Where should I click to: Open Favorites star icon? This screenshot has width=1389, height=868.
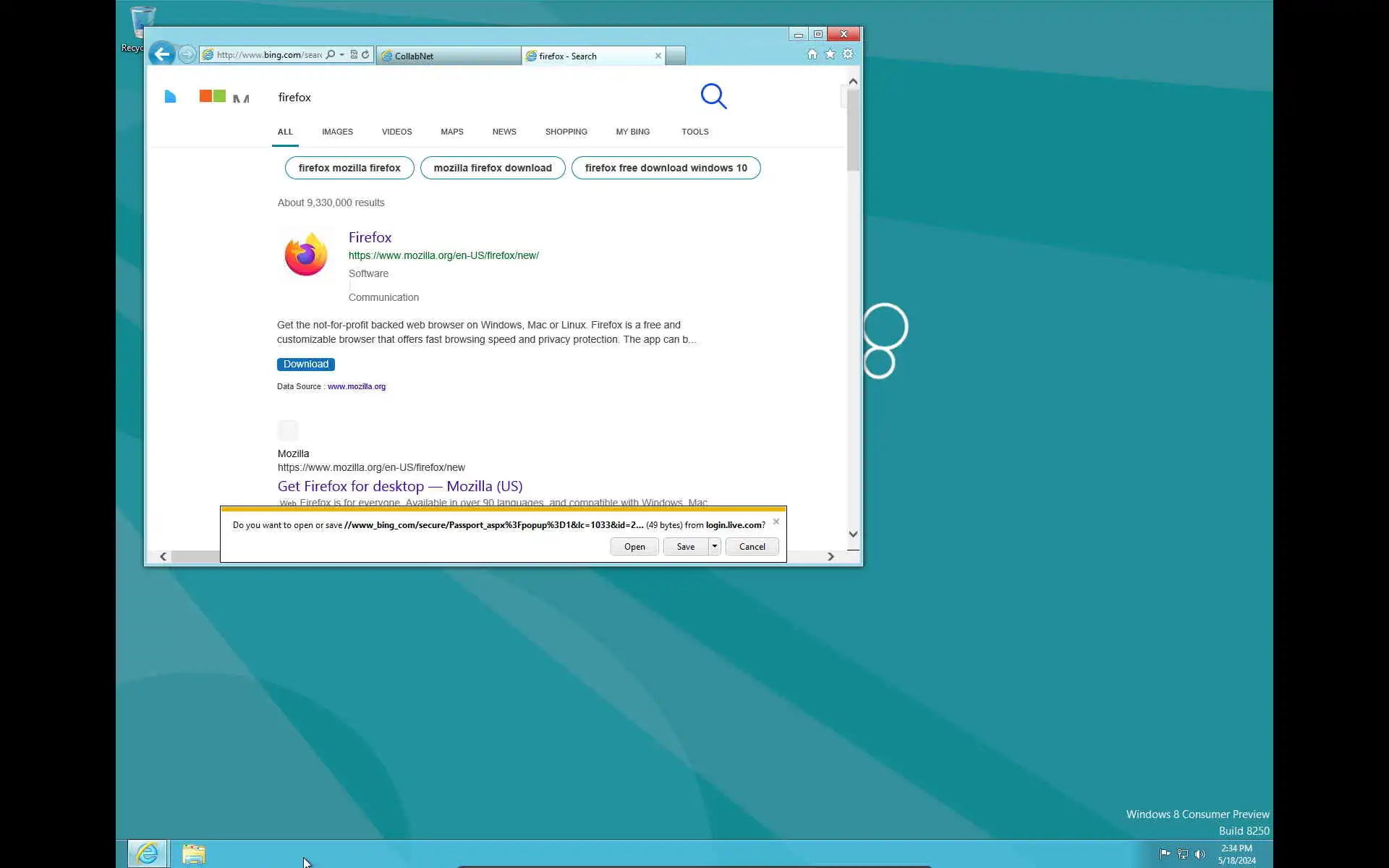(830, 54)
